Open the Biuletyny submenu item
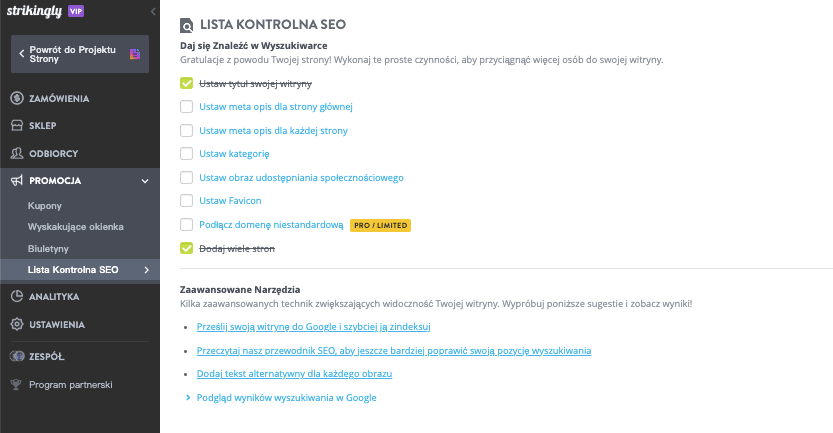The height and width of the screenshot is (433, 833). 49,247
